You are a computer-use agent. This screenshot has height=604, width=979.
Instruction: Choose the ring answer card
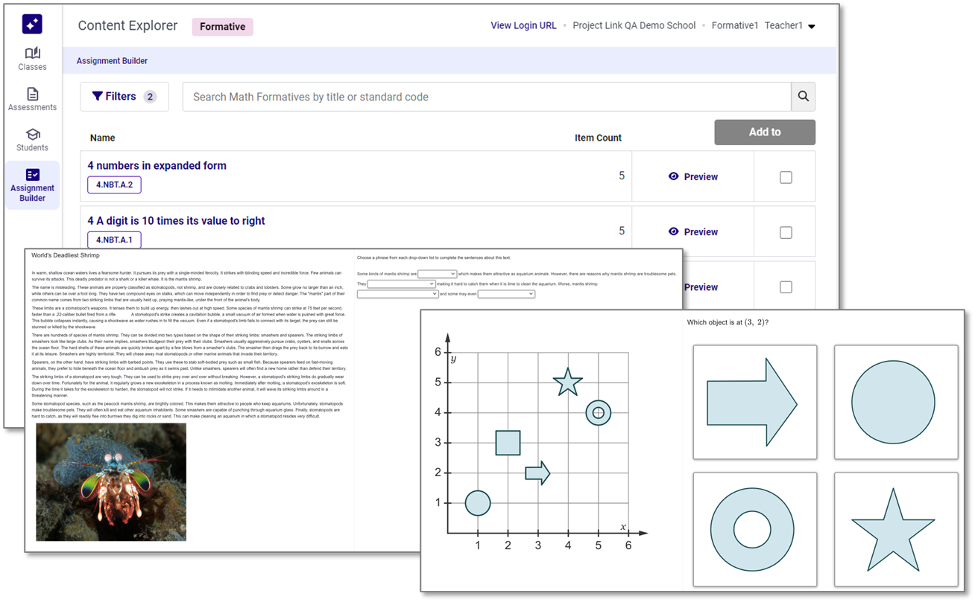[755, 530]
